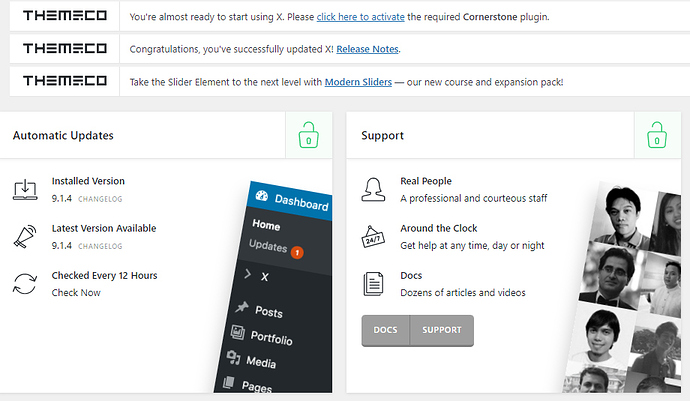
Task: Click the Themeco logo in the first notice
Action: (x=65, y=16)
